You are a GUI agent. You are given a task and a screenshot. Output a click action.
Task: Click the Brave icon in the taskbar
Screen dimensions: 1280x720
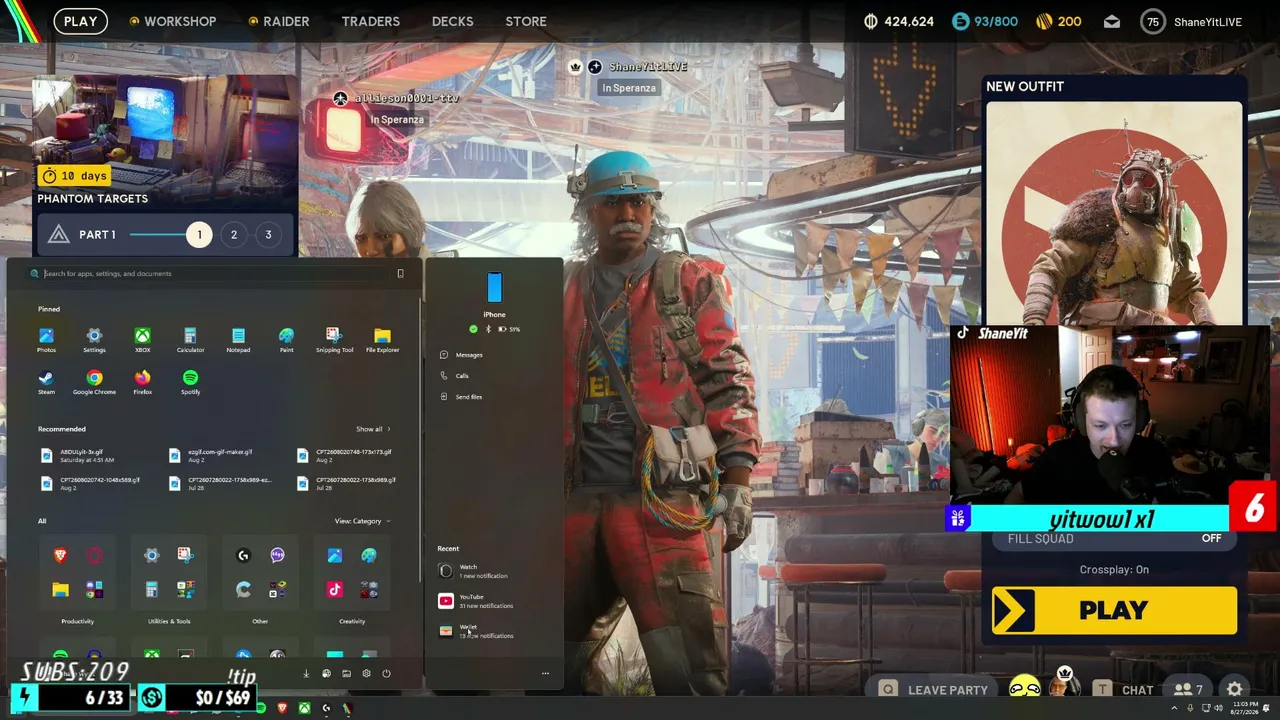(x=282, y=708)
